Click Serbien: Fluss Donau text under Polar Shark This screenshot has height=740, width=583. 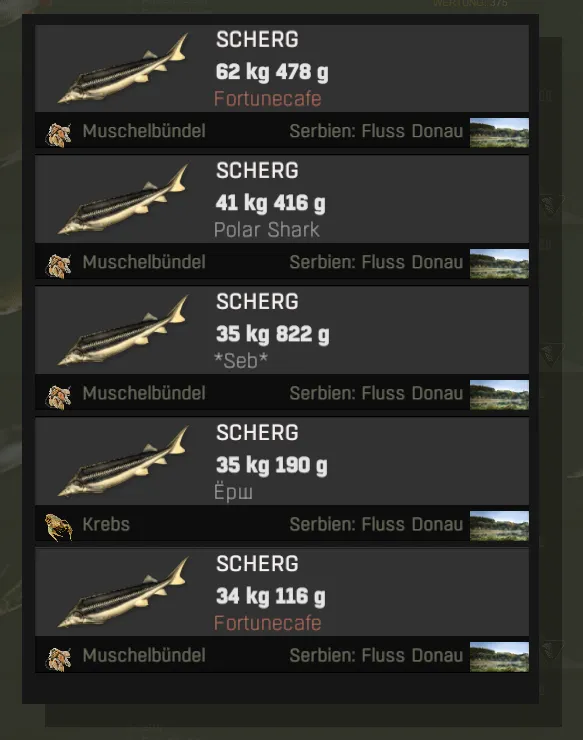[x=376, y=262]
